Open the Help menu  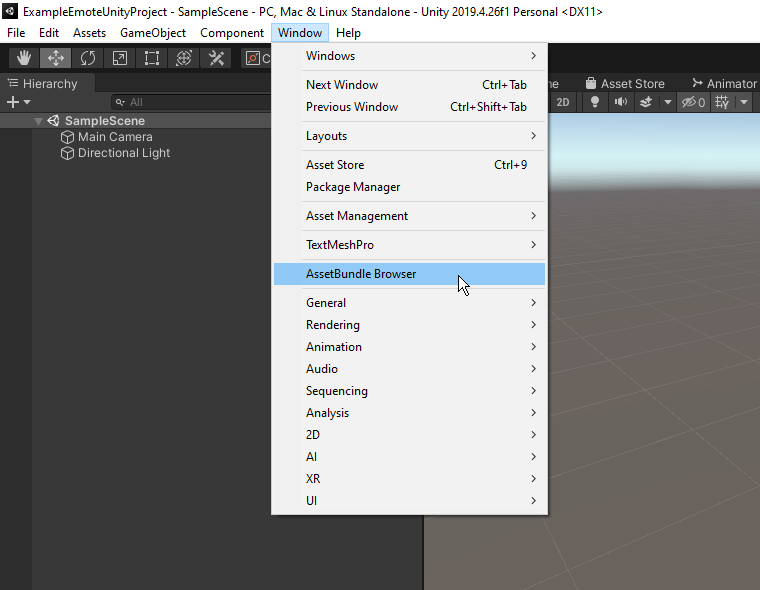point(348,33)
